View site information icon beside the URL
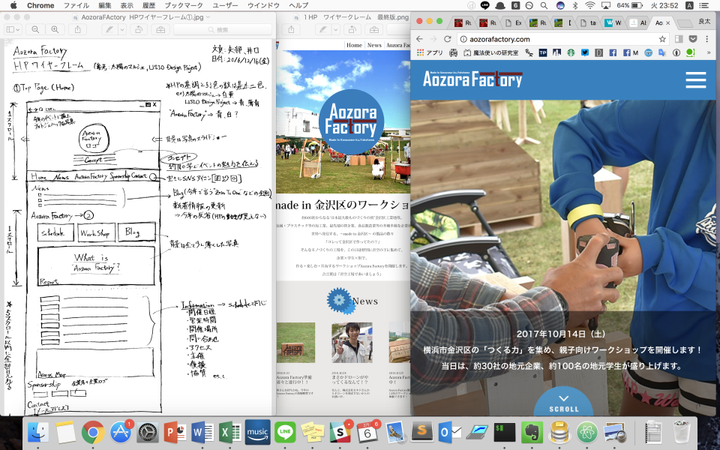 point(463,39)
